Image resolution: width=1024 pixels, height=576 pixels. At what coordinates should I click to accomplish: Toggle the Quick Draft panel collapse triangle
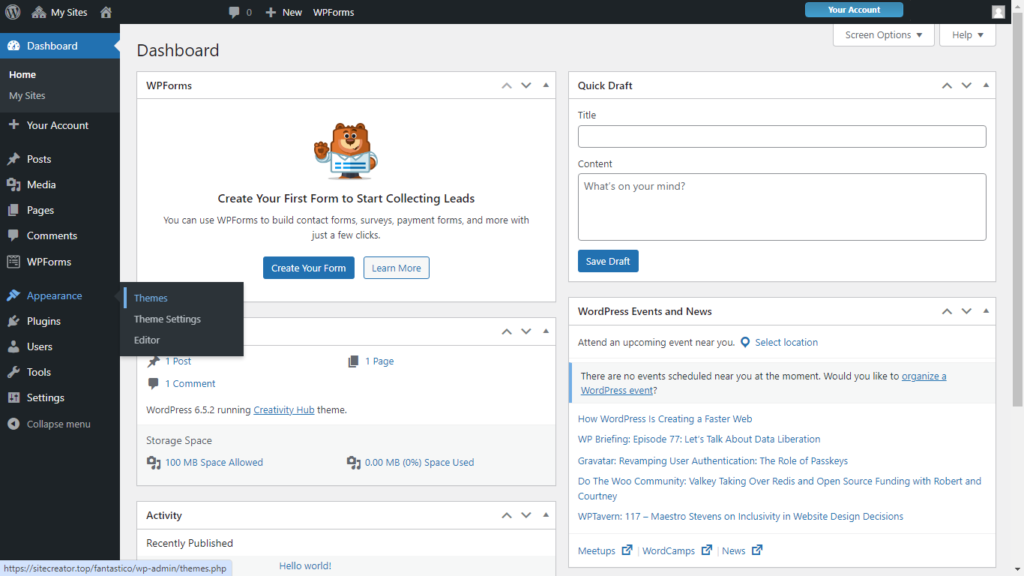(985, 85)
